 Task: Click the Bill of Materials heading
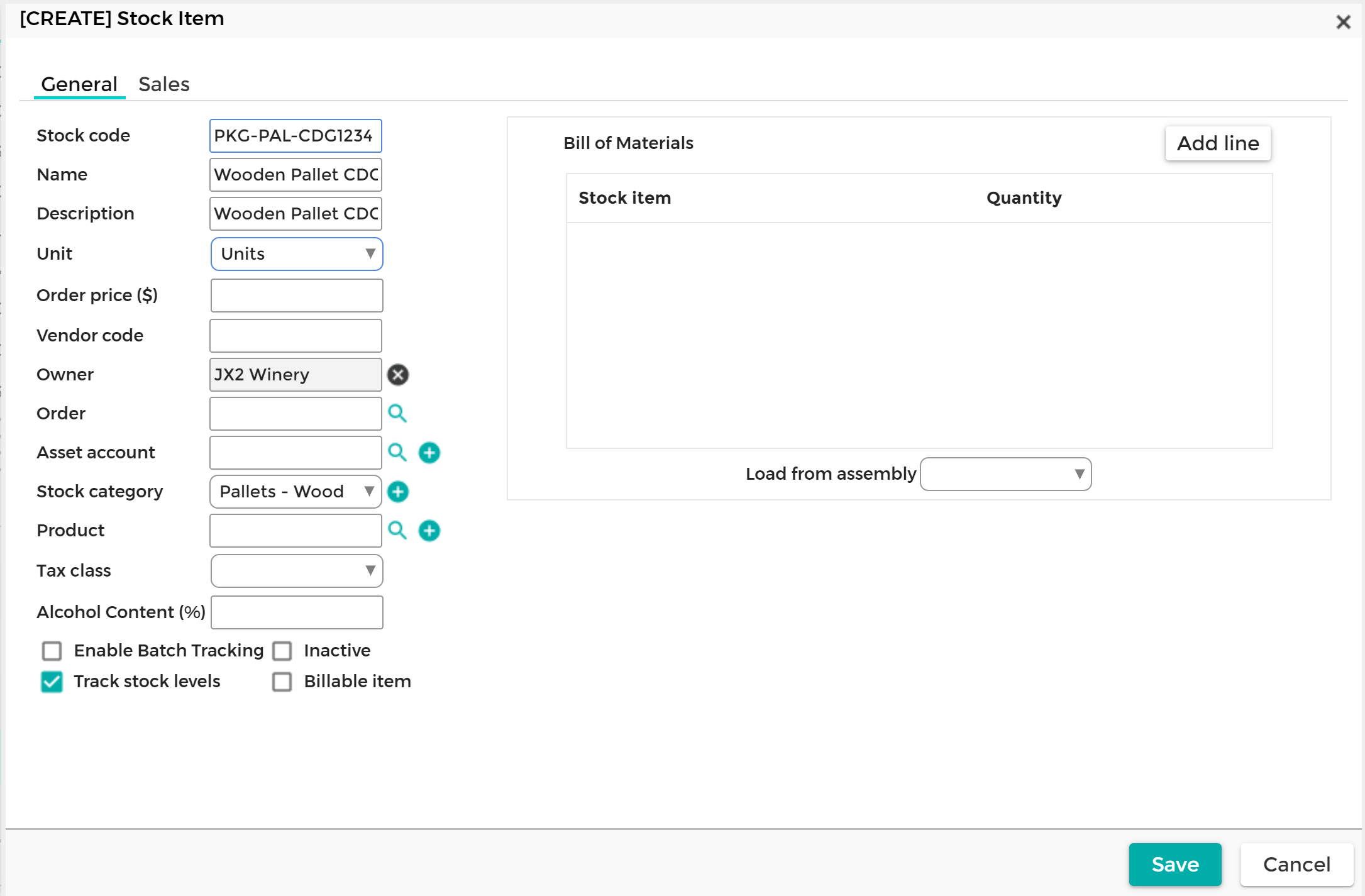click(628, 143)
